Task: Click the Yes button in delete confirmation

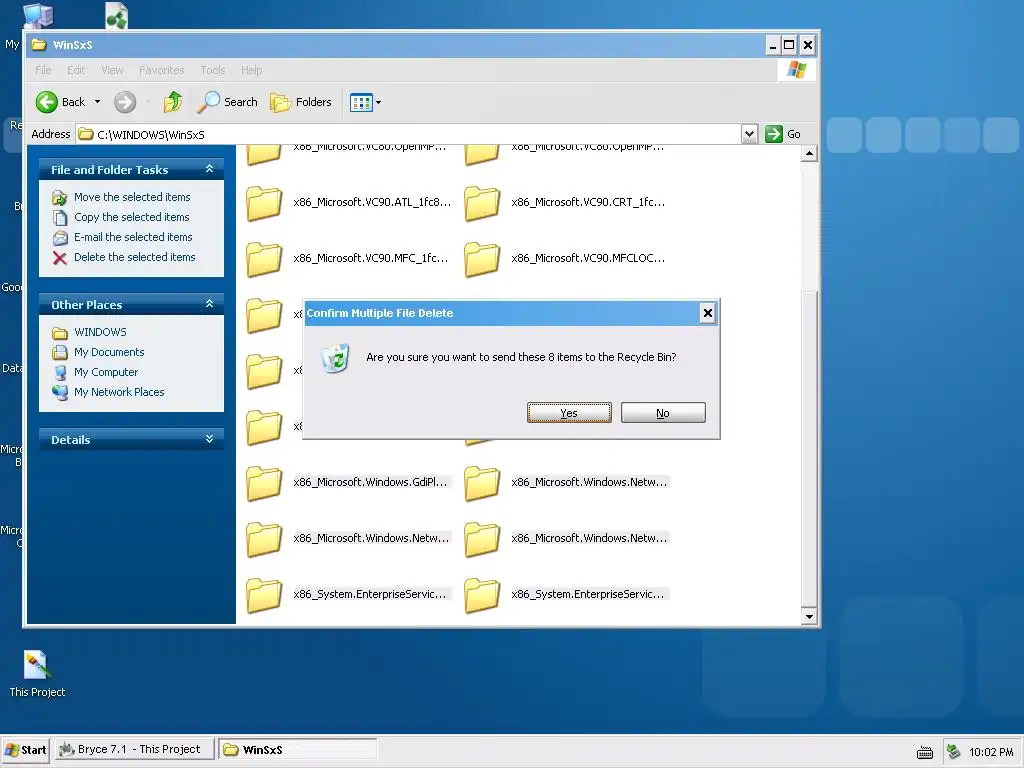Action: pos(569,413)
